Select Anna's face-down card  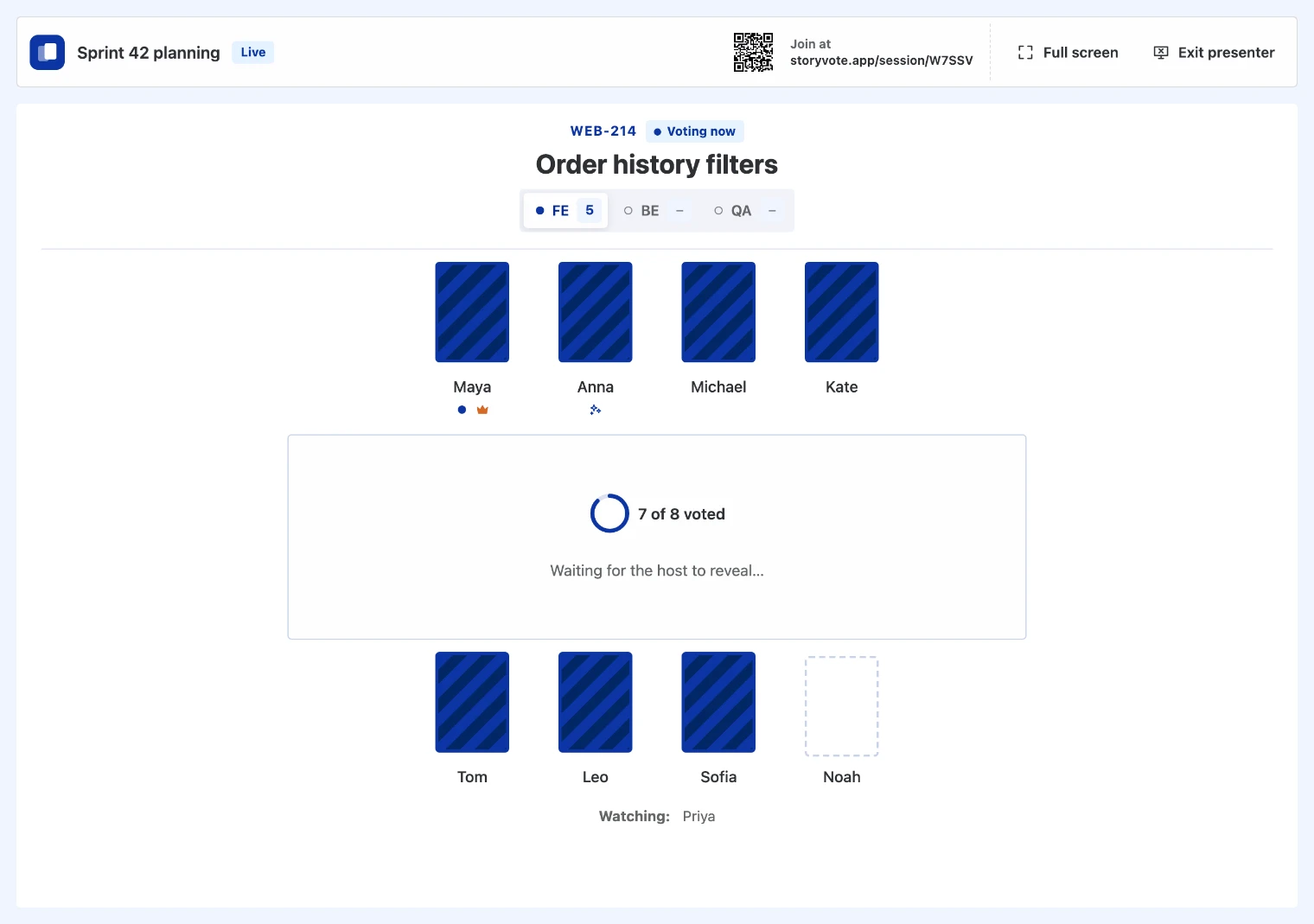pyautogui.click(x=596, y=312)
